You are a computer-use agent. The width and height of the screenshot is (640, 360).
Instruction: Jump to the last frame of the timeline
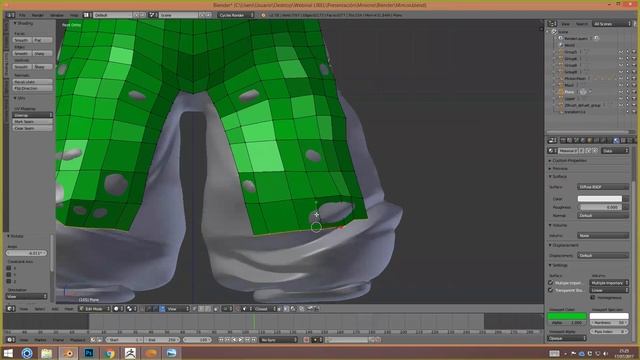pyautogui.click(x=254, y=340)
